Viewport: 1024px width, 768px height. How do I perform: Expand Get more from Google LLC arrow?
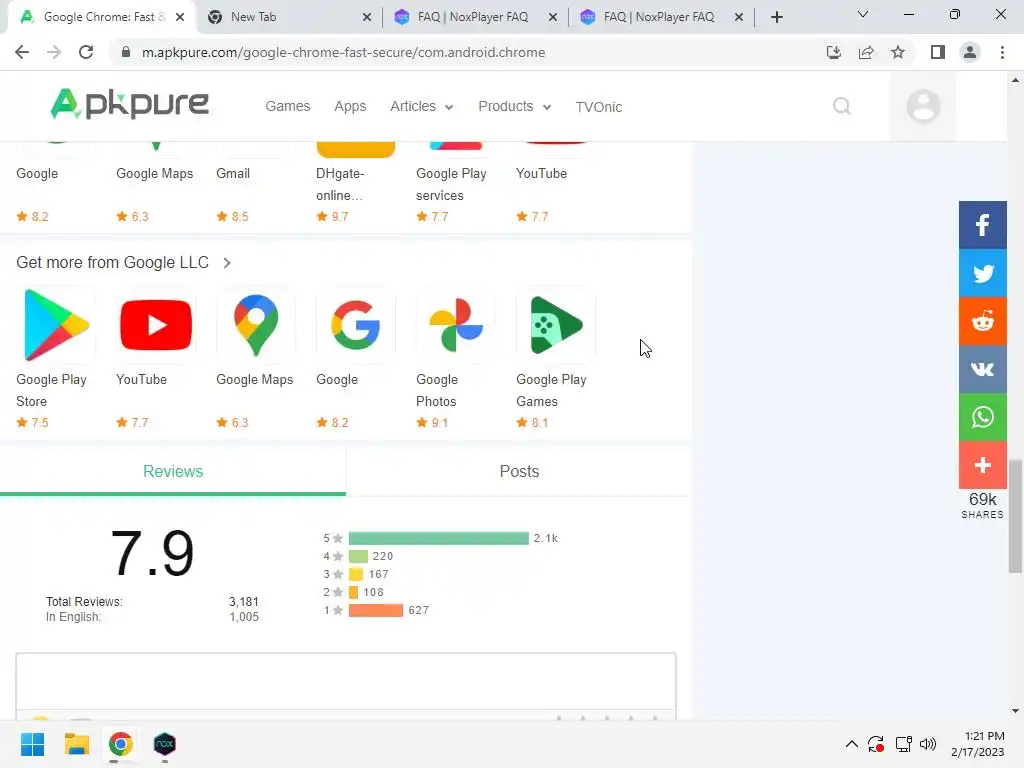[227, 263]
